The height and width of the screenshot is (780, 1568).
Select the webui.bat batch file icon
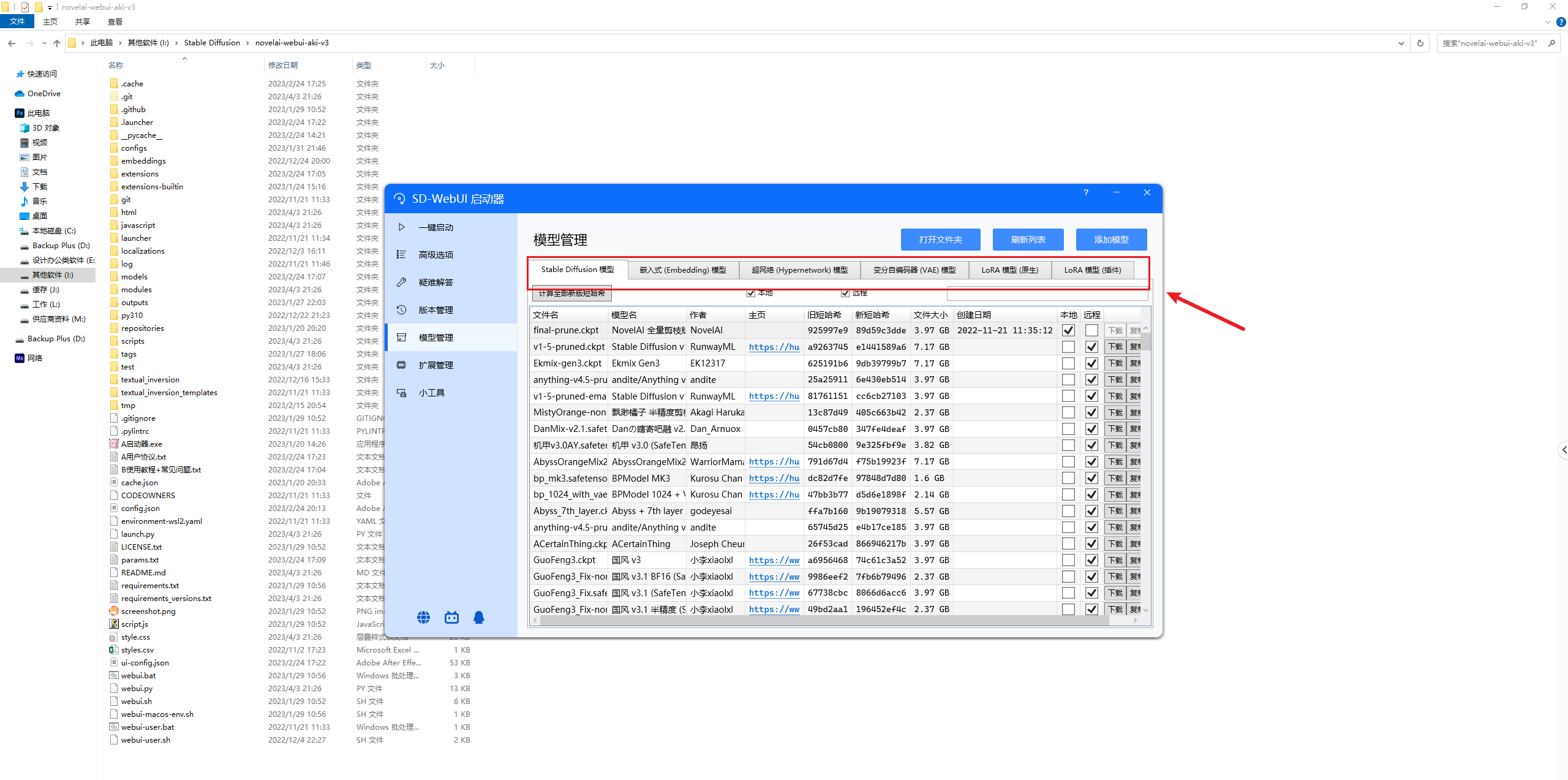(x=114, y=675)
